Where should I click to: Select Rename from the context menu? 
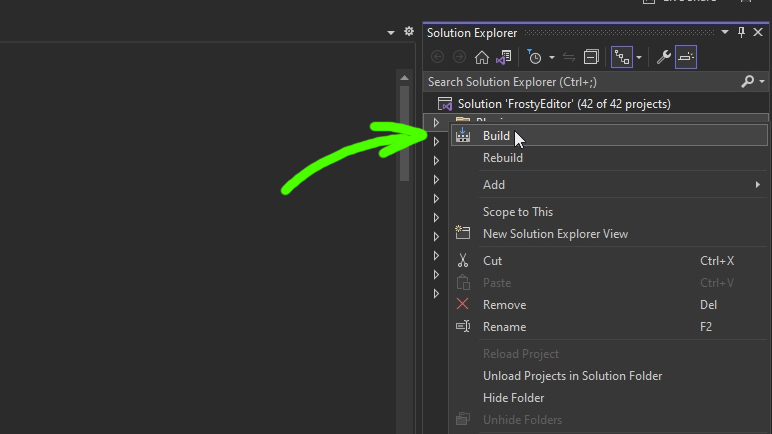click(504, 327)
